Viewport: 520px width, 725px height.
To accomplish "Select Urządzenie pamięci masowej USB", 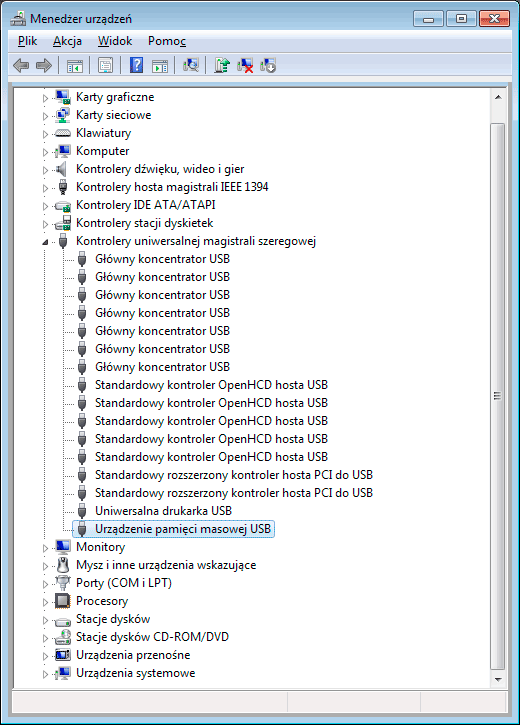I will [183, 529].
